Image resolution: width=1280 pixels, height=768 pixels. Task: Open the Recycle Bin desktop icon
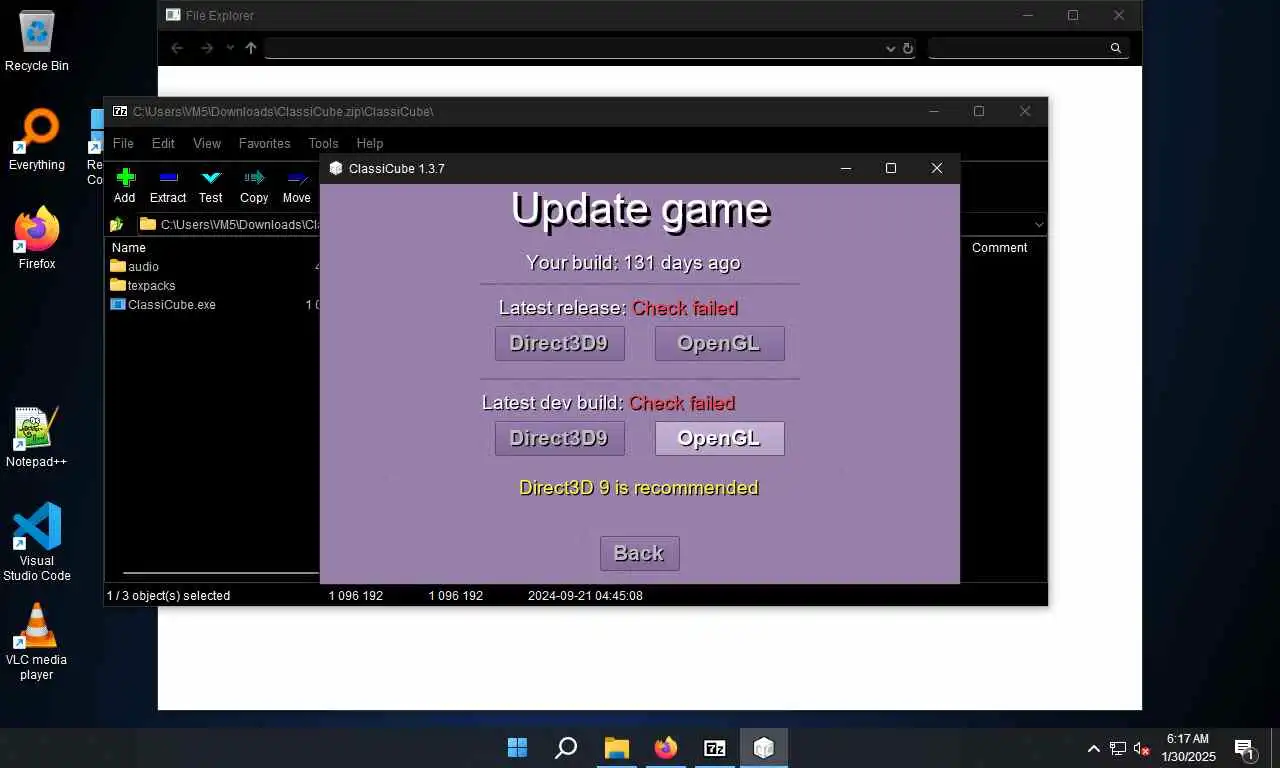click(x=37, y=42)
